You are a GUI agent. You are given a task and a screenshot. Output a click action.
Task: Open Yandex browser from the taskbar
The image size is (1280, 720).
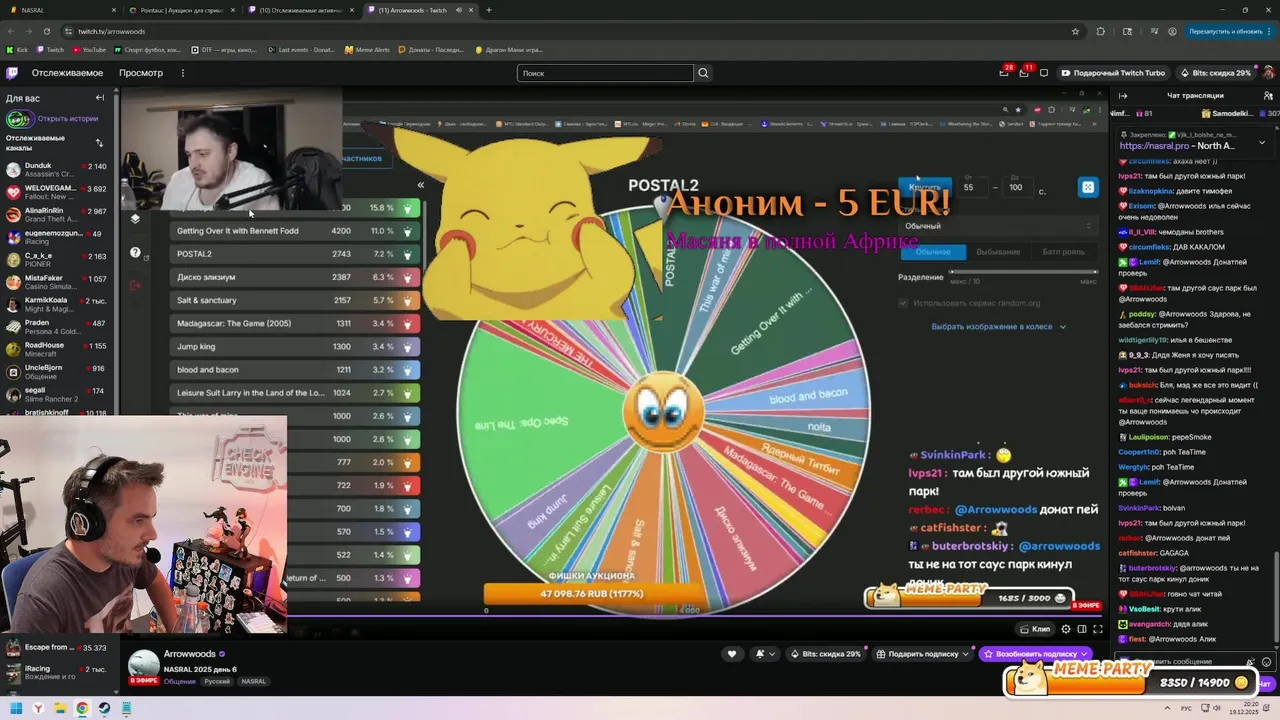[x=38, y=708]
